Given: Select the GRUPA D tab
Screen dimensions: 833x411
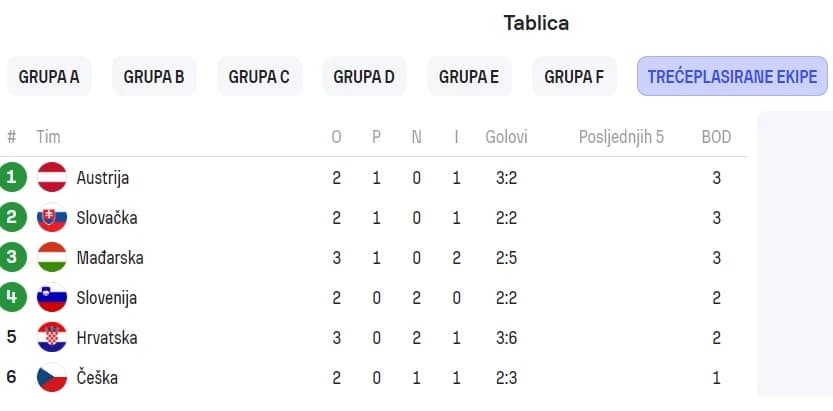Looking at the screenshot, I should pos(364,76).
